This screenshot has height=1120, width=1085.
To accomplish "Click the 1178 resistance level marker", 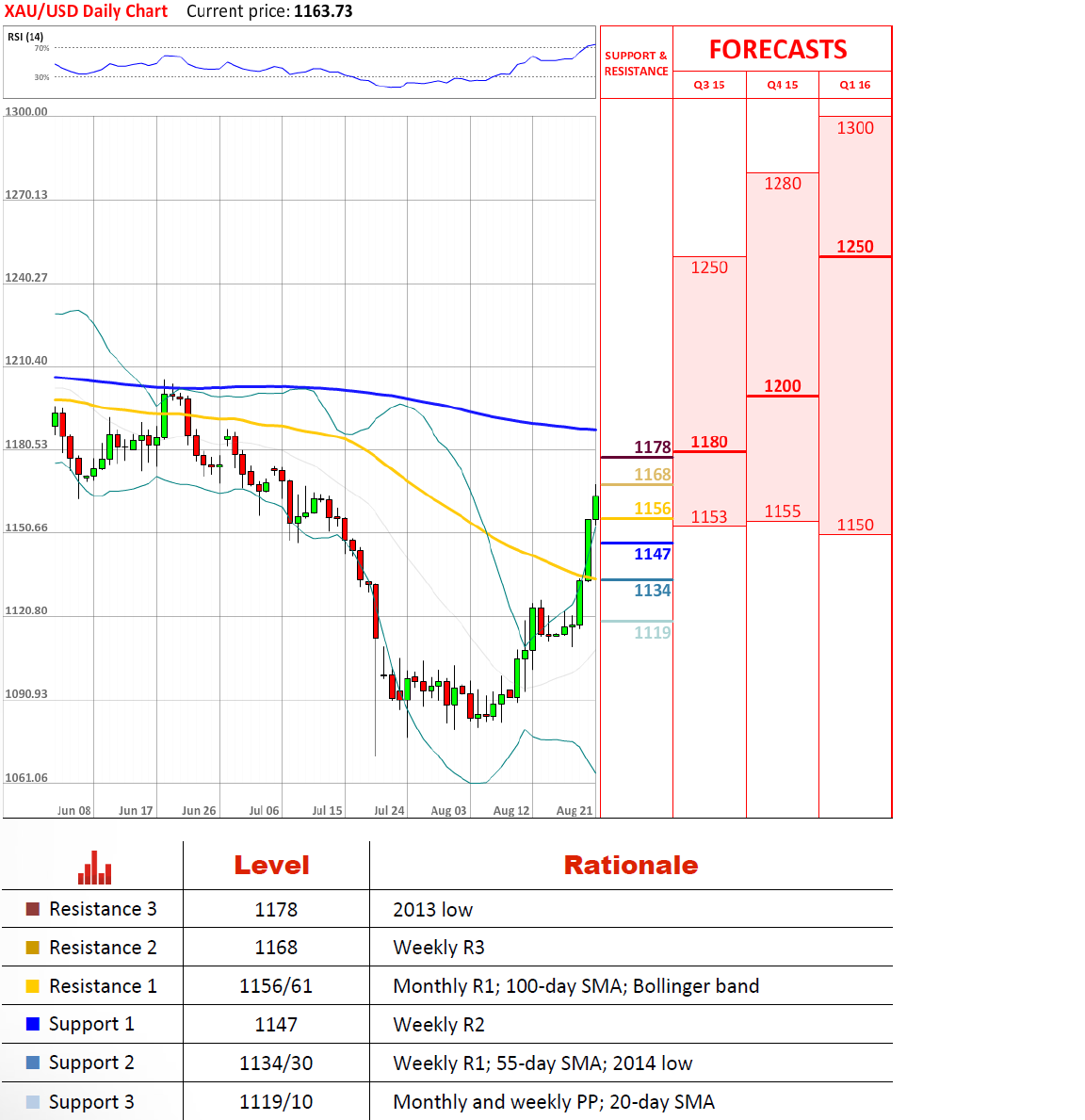I will click(x=652, y=447).
